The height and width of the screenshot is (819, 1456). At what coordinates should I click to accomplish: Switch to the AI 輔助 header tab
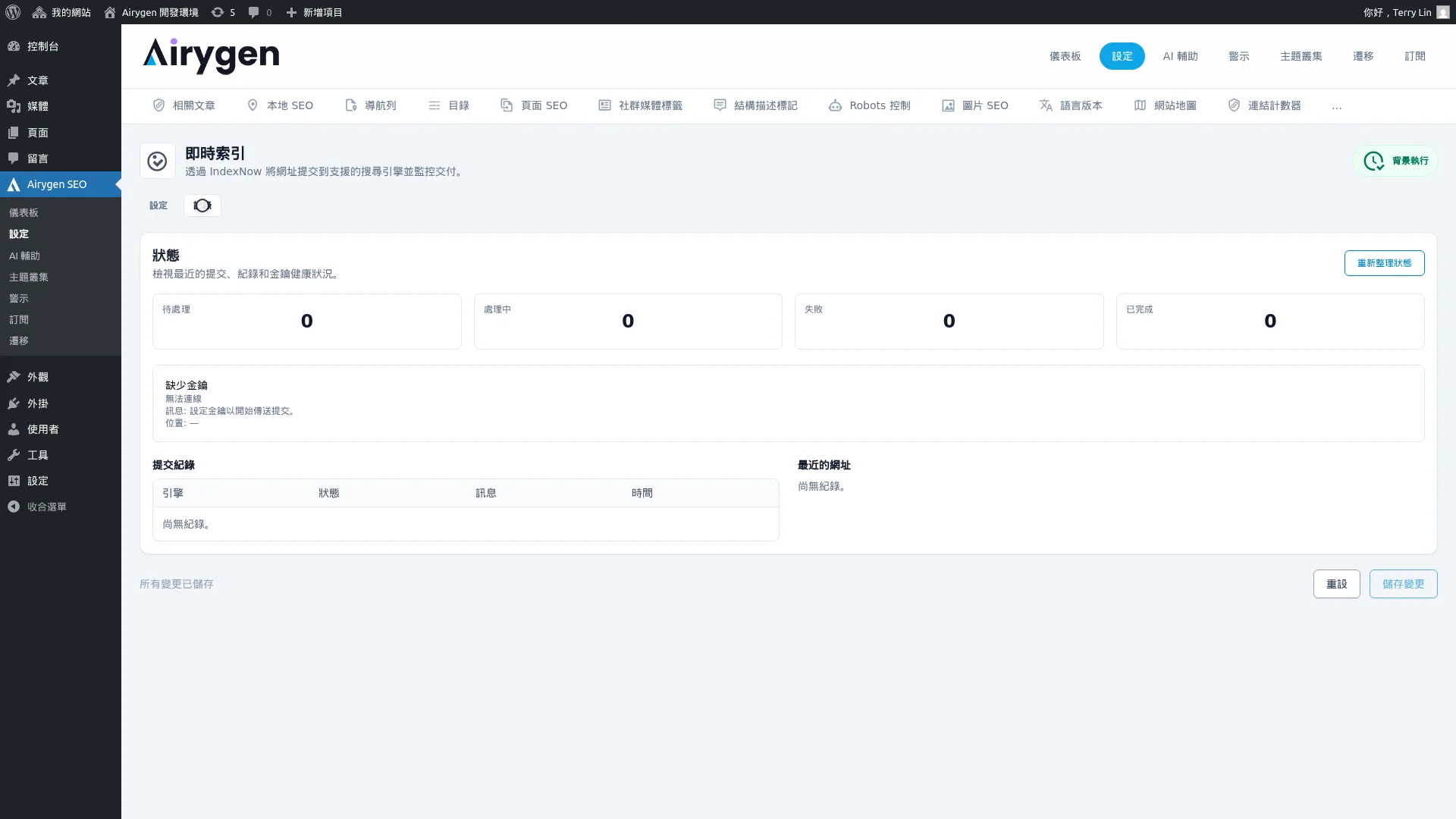tap(1180, 56)
